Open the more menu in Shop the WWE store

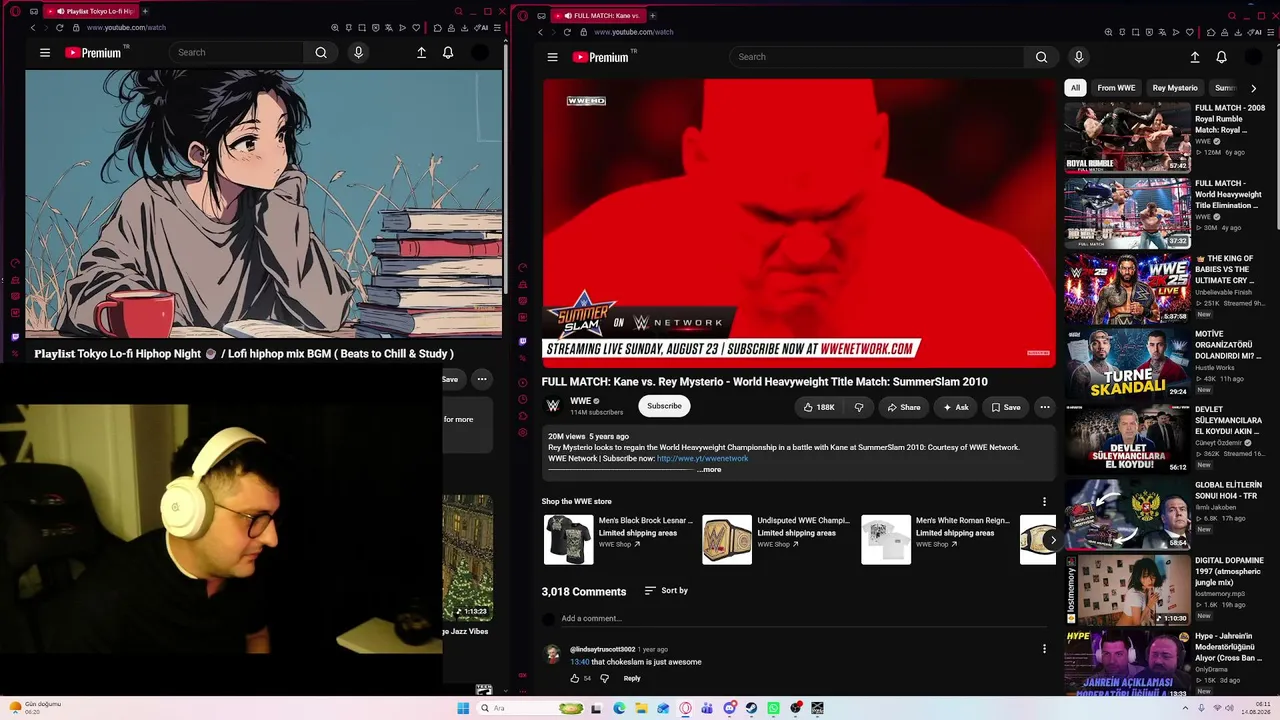(x=1044, y=501)
